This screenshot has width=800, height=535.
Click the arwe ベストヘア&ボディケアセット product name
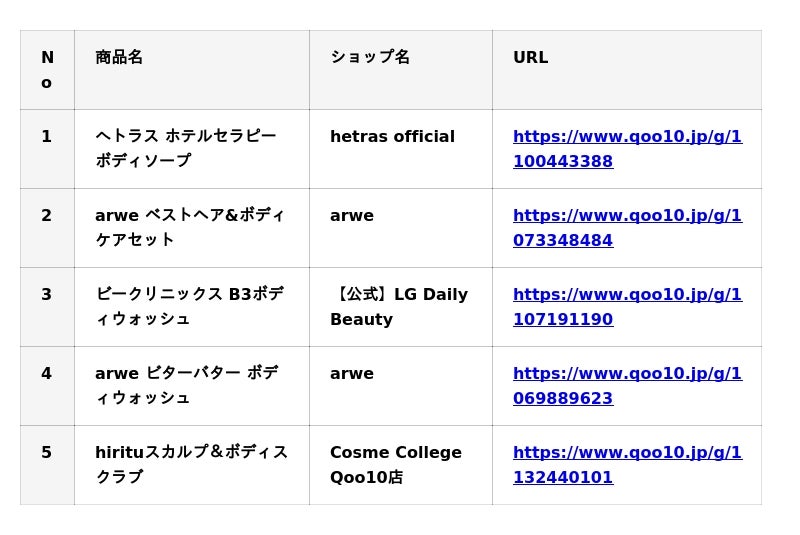click(190, 227)
